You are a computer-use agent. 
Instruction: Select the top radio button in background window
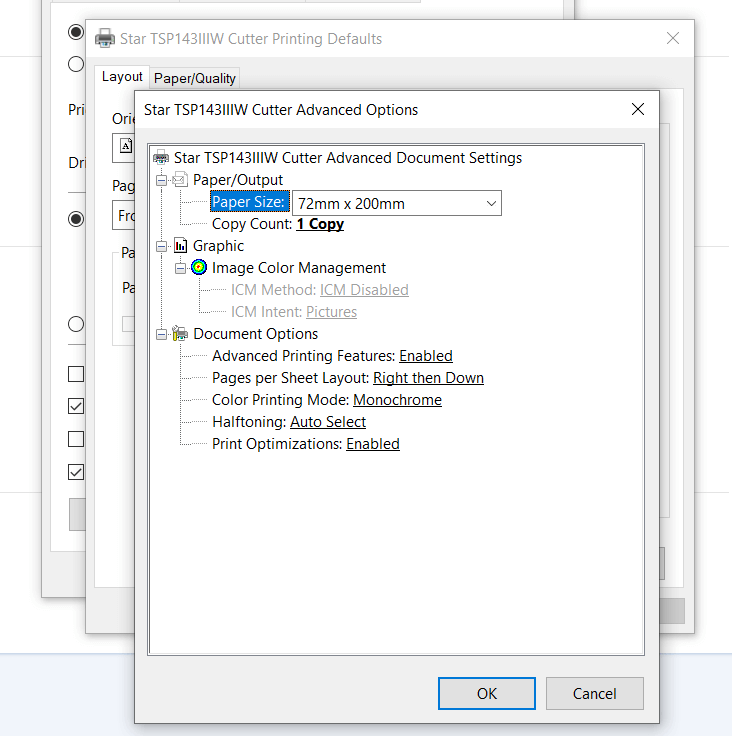click(x=76, y=32)
